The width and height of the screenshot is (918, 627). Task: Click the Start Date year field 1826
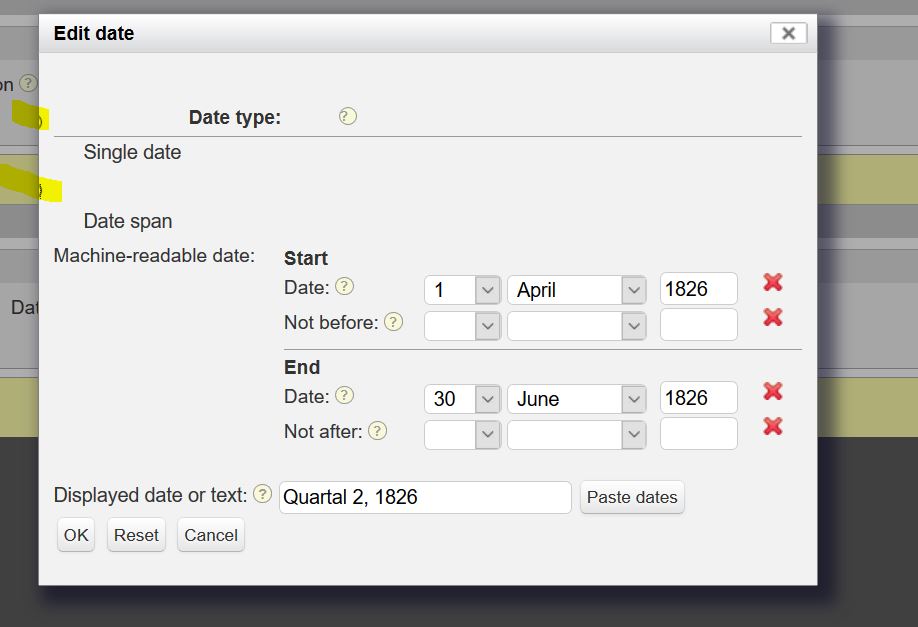coord(698,289)
